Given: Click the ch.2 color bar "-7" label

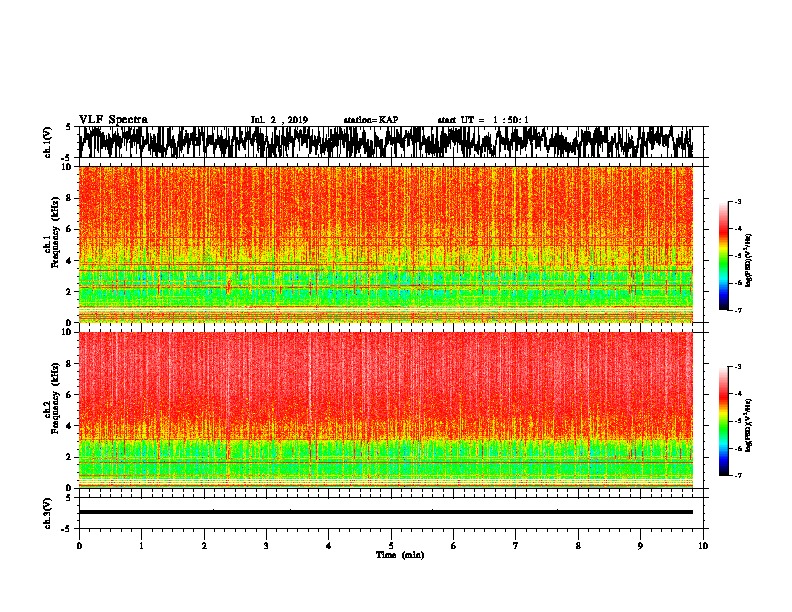Looking at the screenshot, I should tap(738, 475).
